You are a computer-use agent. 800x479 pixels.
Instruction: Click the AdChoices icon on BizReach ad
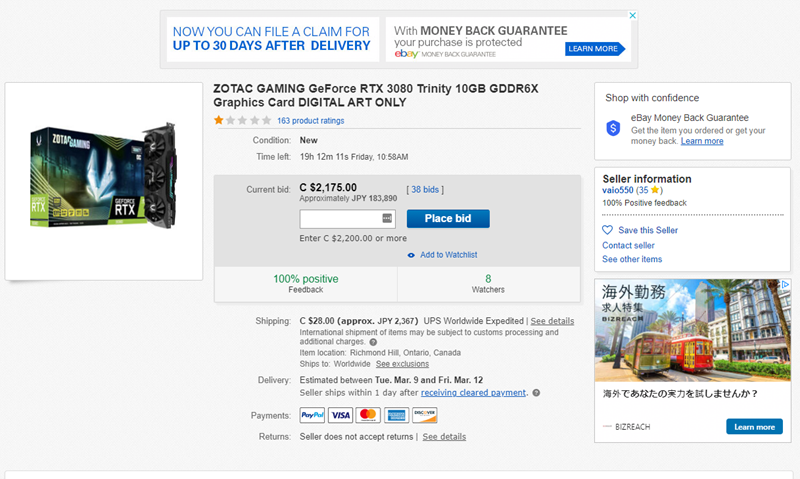click(x=786, y=284)
